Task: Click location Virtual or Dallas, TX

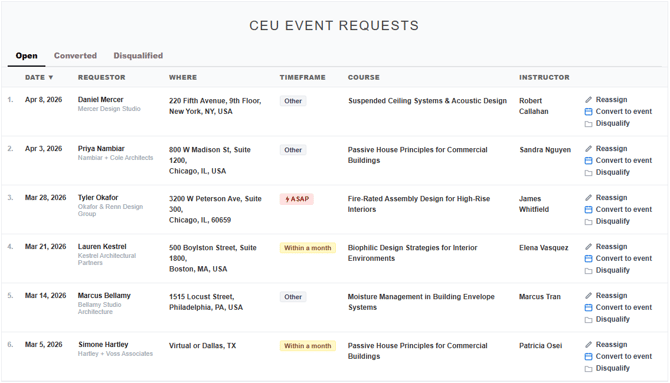Action: point(203,346)
